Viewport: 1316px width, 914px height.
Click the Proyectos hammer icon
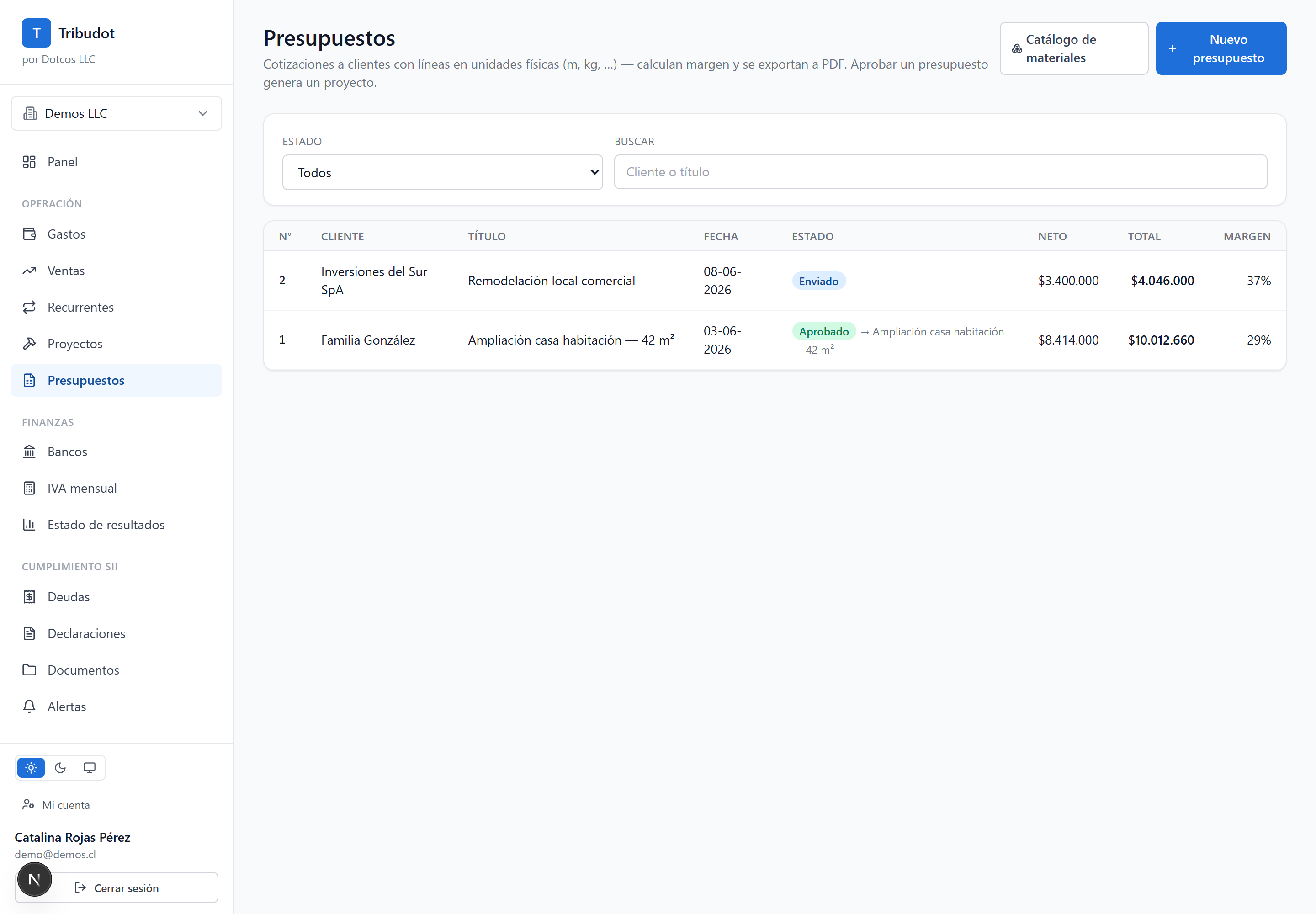pyautogui.click(x=29, y=344)
